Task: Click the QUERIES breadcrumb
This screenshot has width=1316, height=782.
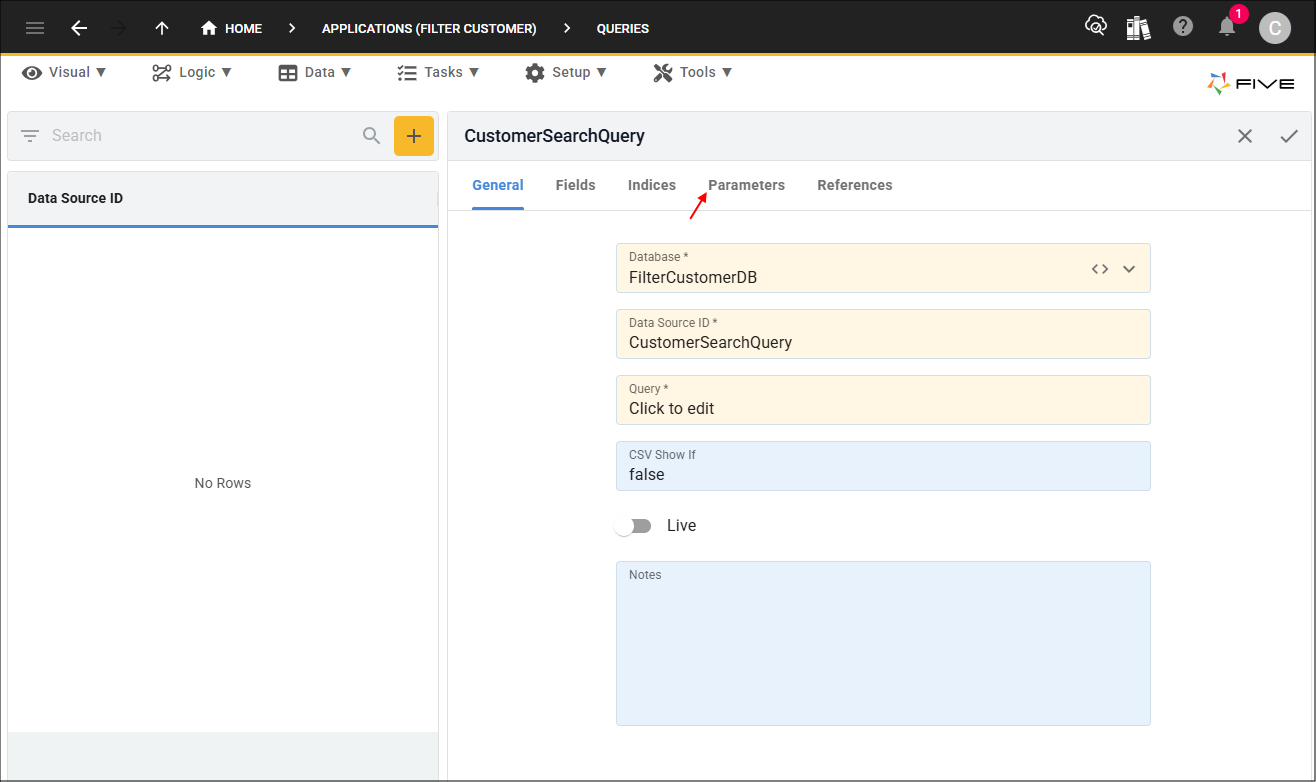Action: [x=623, y=28]
